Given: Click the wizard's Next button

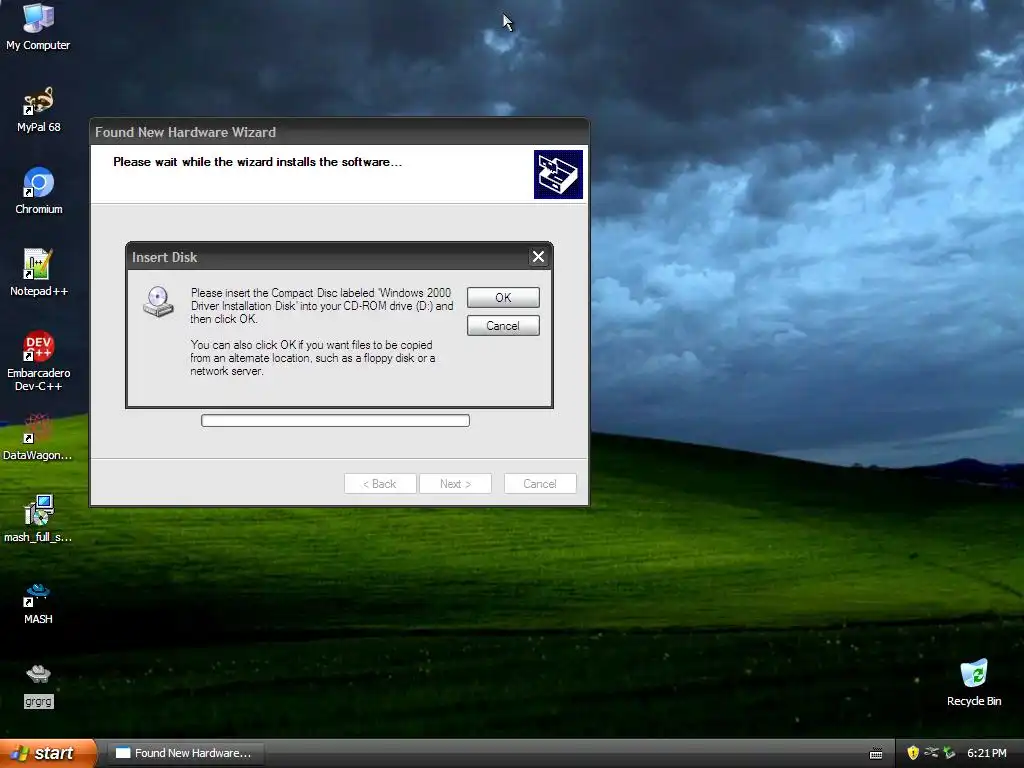Looking at the screenshot, I should click(x=455, y=484).
